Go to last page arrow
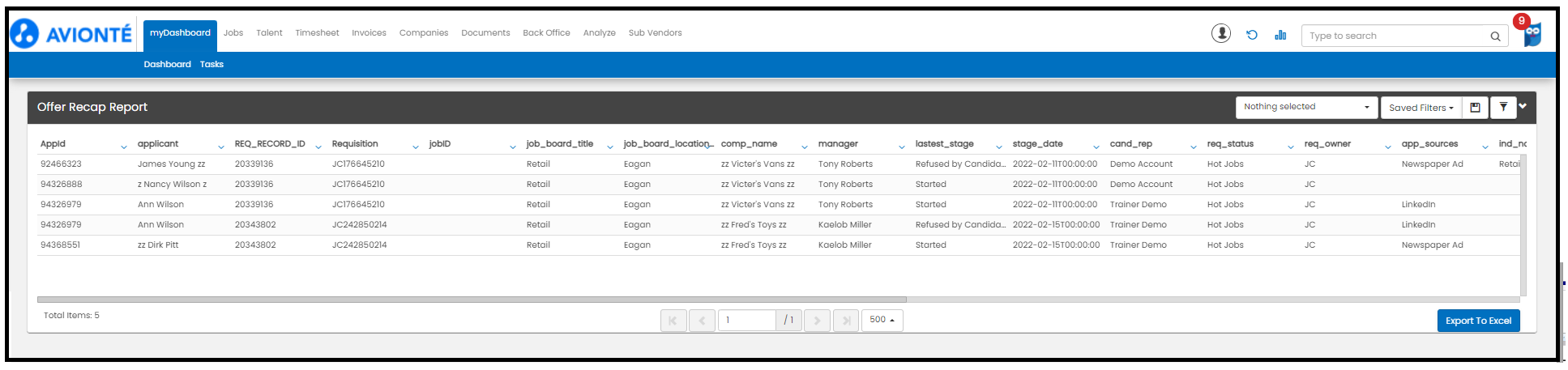 coord(846,321)
